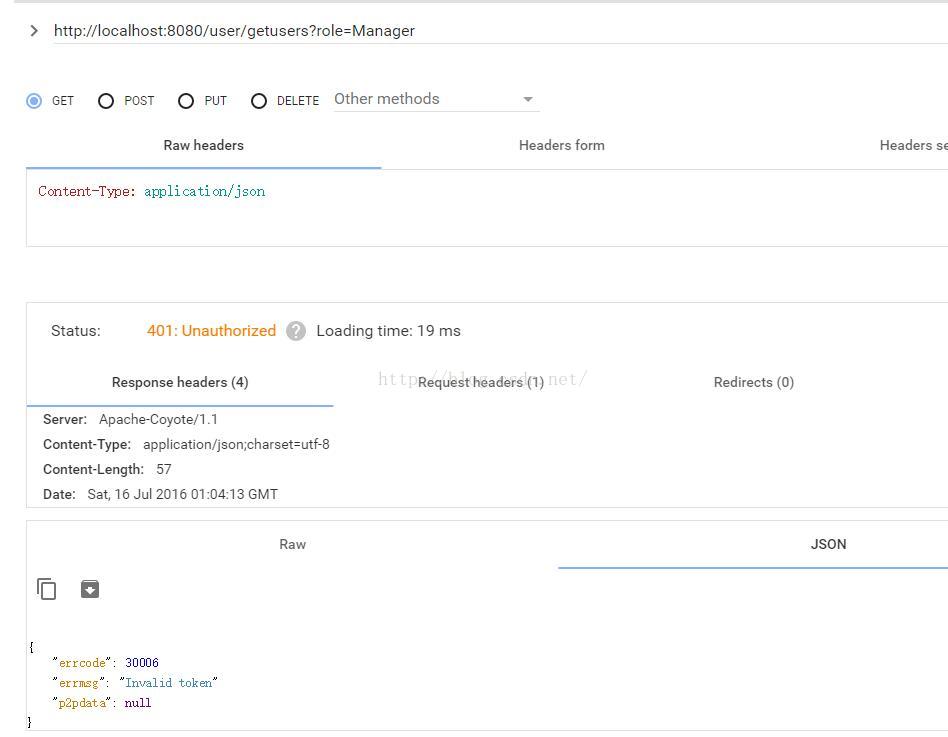Expand the URL details chevron arrow

click(34, 31)
